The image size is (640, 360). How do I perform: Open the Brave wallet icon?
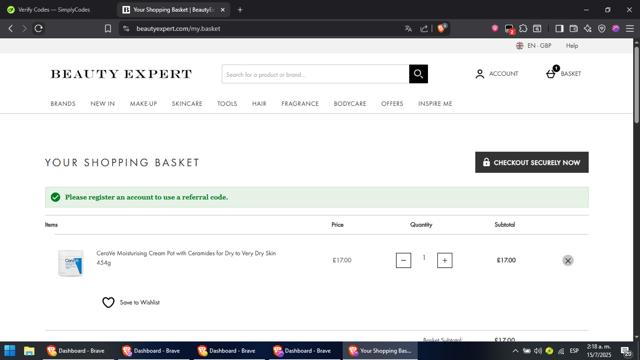(573, 29)
